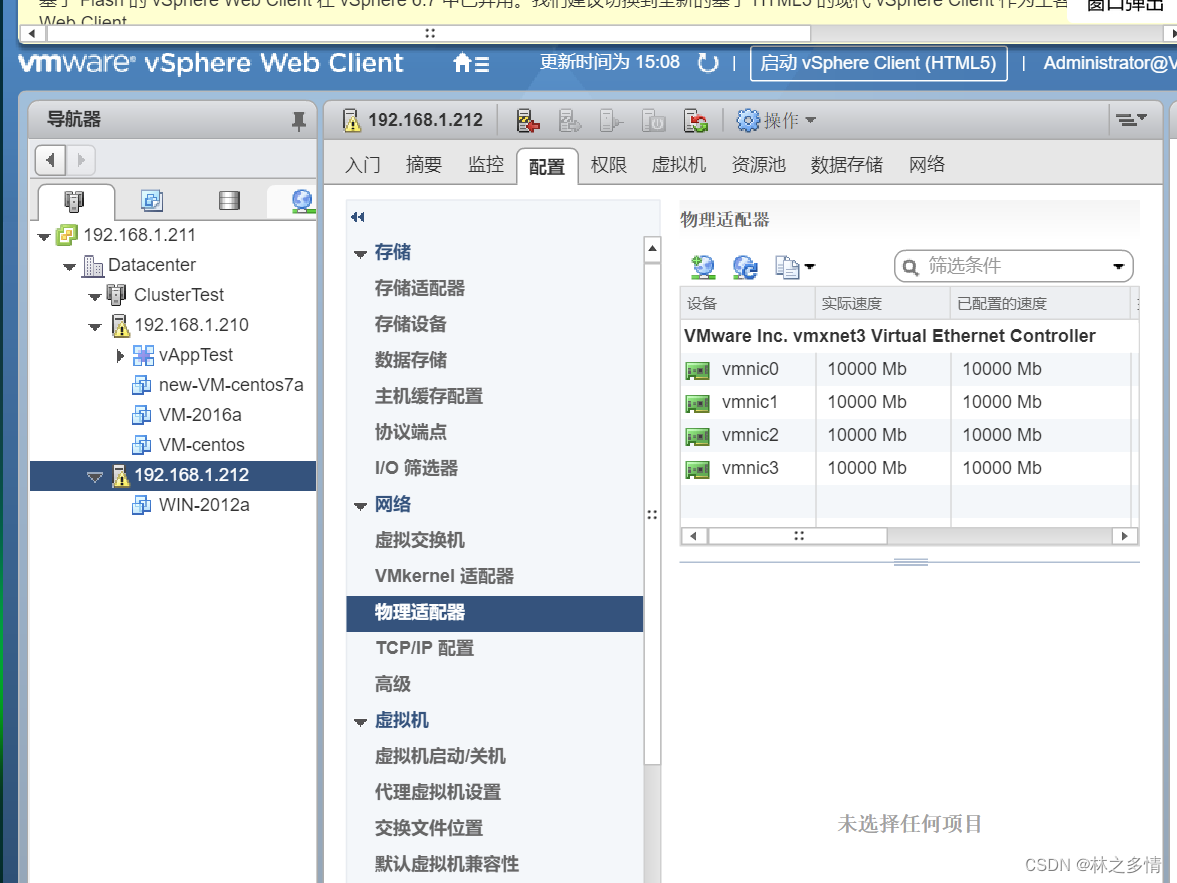Viewport: 1177px width, 883px height.
Task: Switch to Hosts and Clusters tab
Action: click(74, 200)
